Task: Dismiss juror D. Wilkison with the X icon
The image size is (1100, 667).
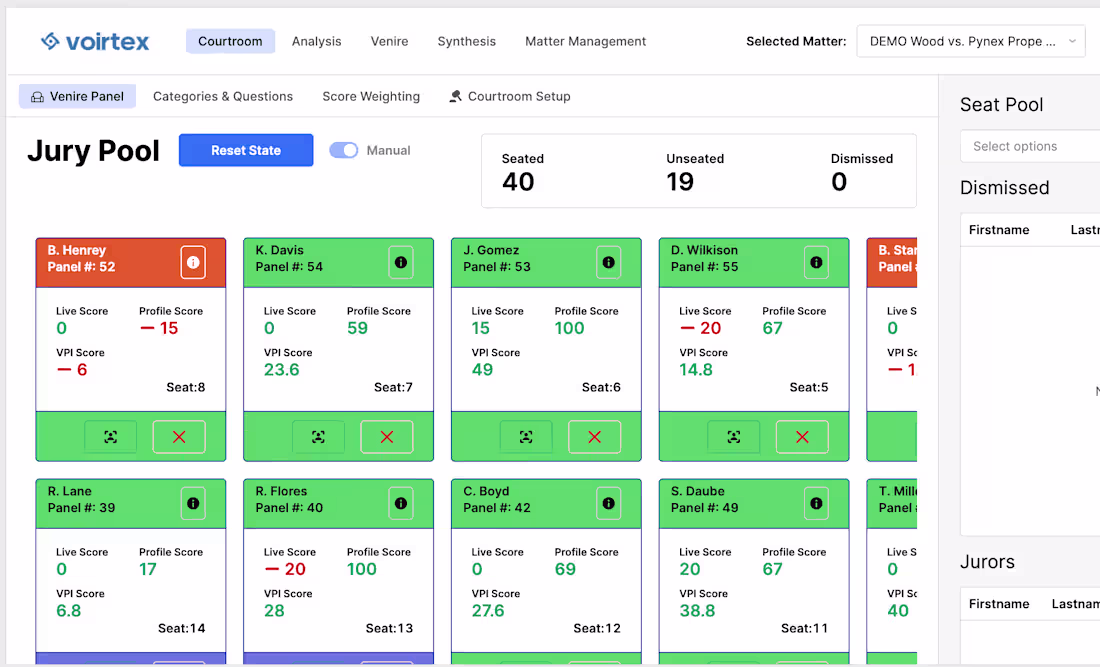Action: pos(801,436)
